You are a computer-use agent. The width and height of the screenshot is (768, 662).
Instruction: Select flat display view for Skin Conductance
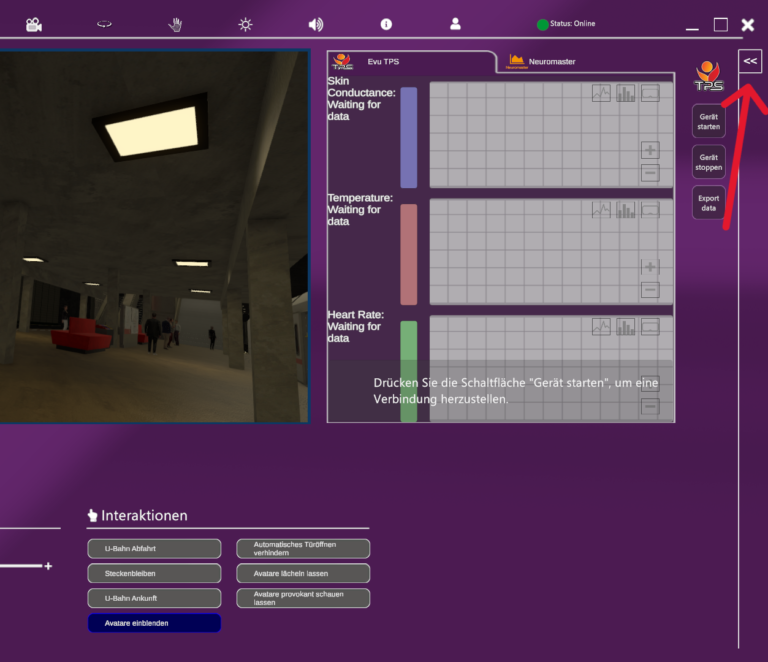tap(650, 93)
